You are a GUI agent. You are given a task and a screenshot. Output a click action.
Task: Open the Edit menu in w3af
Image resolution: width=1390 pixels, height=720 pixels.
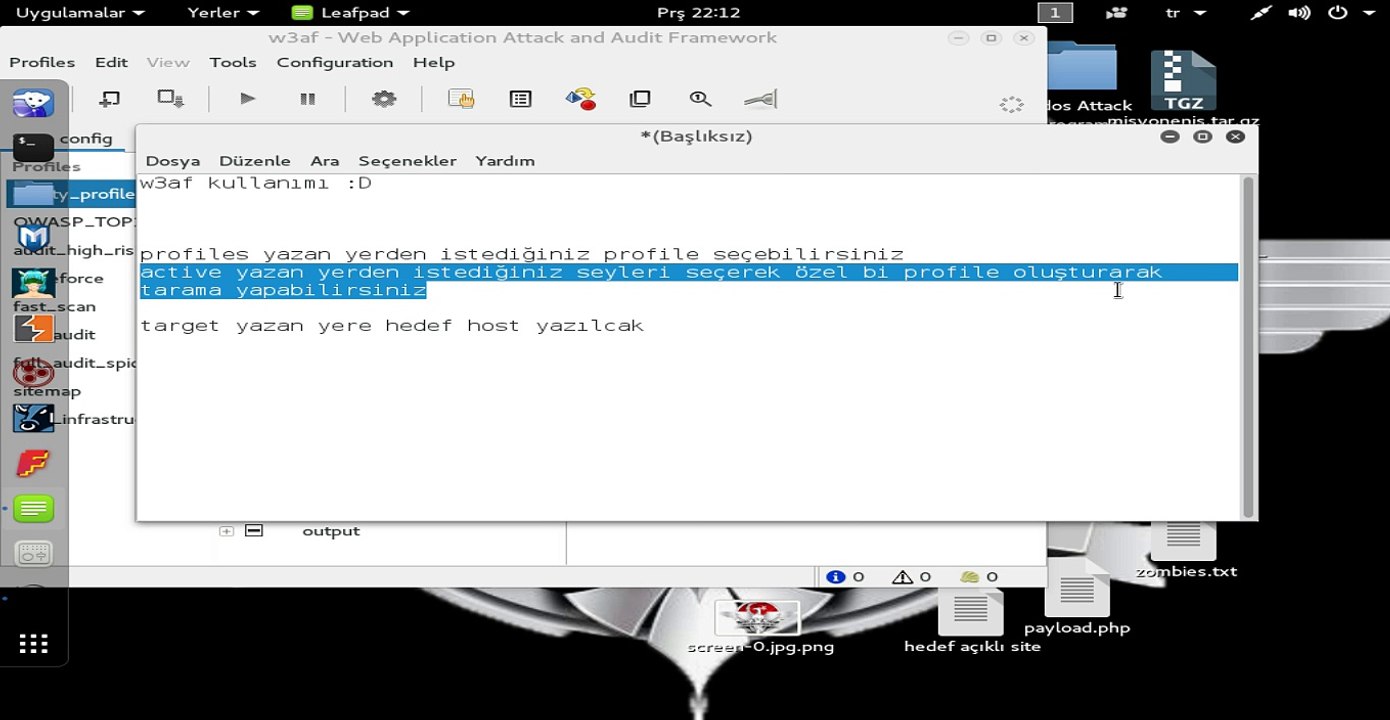[111, 62]
